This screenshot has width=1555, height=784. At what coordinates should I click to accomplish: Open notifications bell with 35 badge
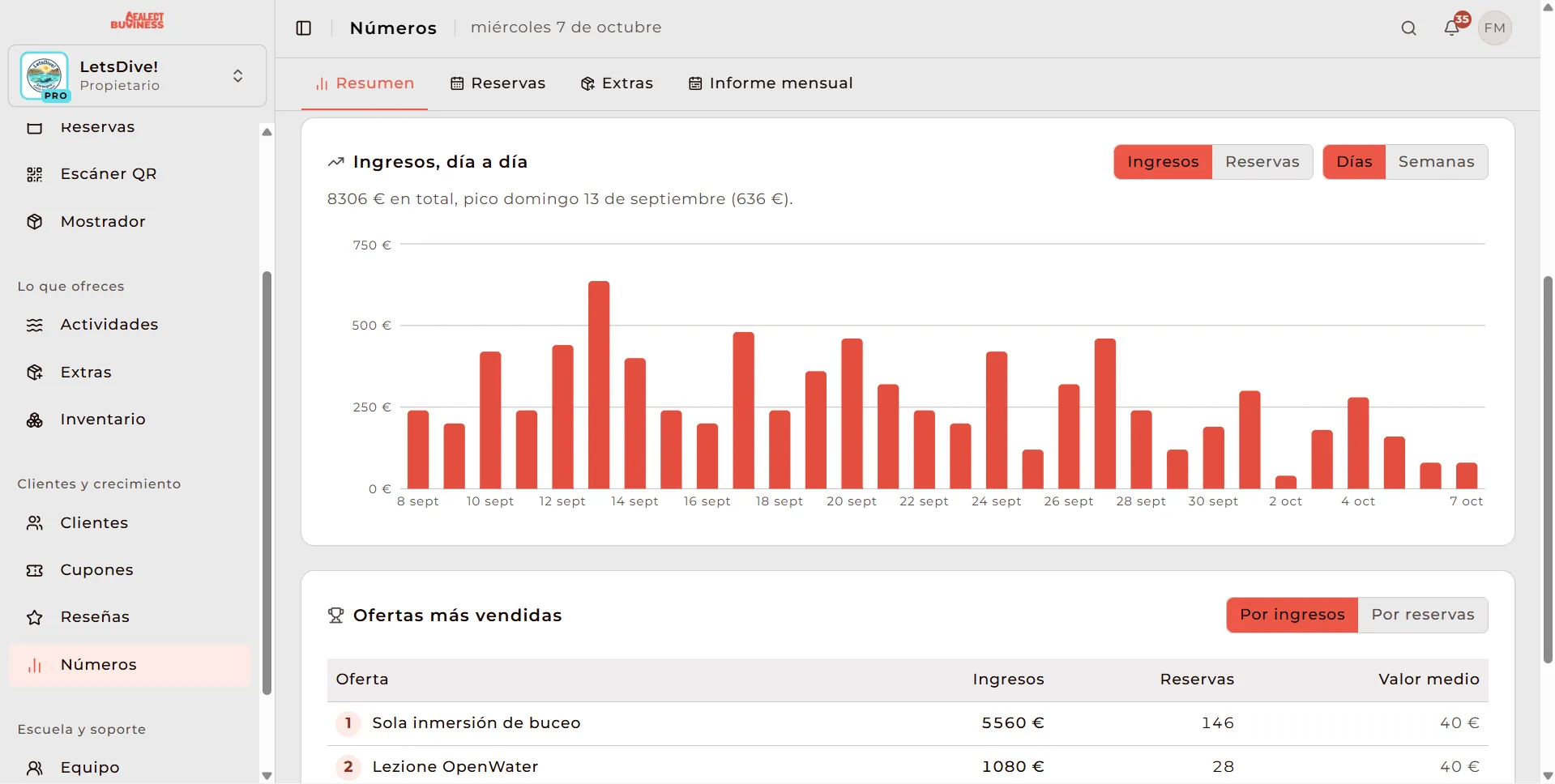tap(1452, 28)
